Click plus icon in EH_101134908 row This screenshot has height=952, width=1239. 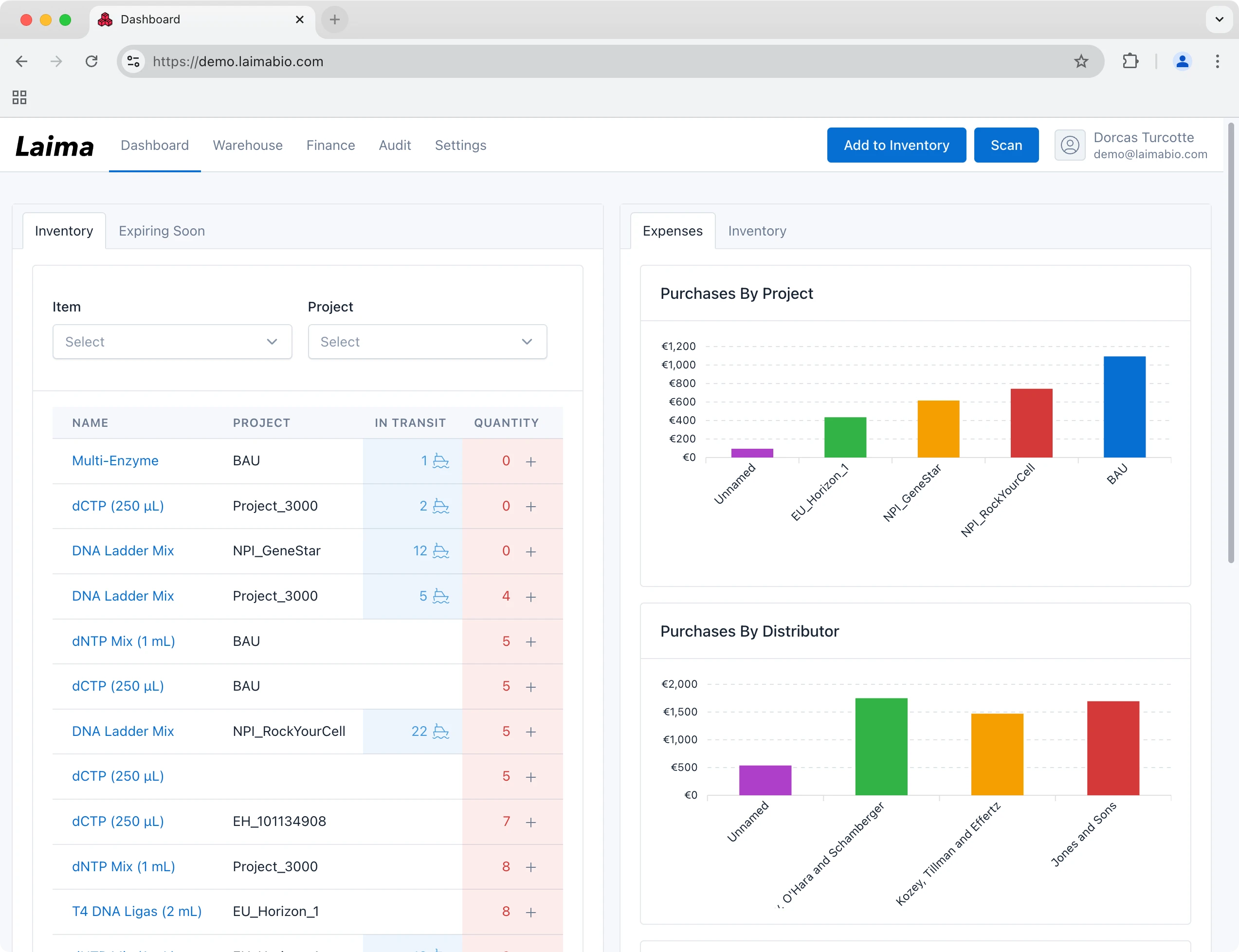point(530,822)
